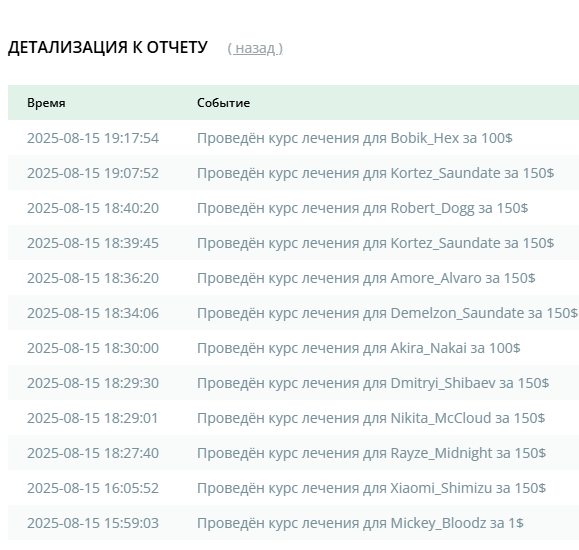Select the Событие column header
This screenshot has height=550, width=579.
coord(223,103)
